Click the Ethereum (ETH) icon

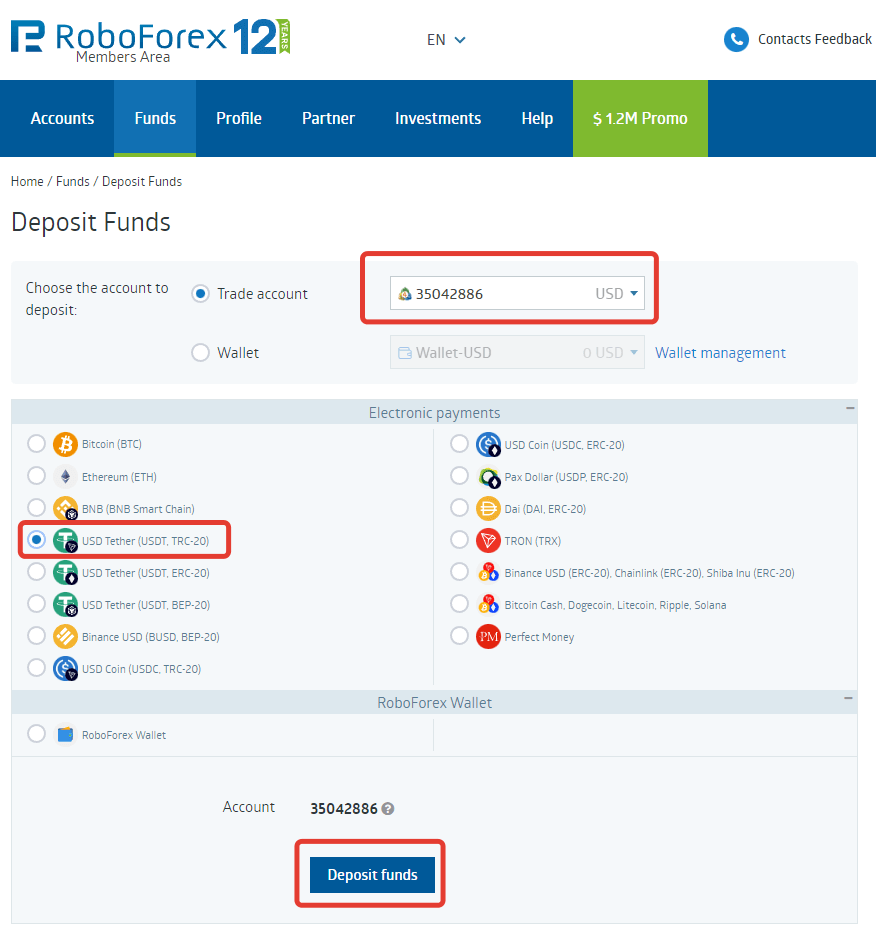pos(65,476)
